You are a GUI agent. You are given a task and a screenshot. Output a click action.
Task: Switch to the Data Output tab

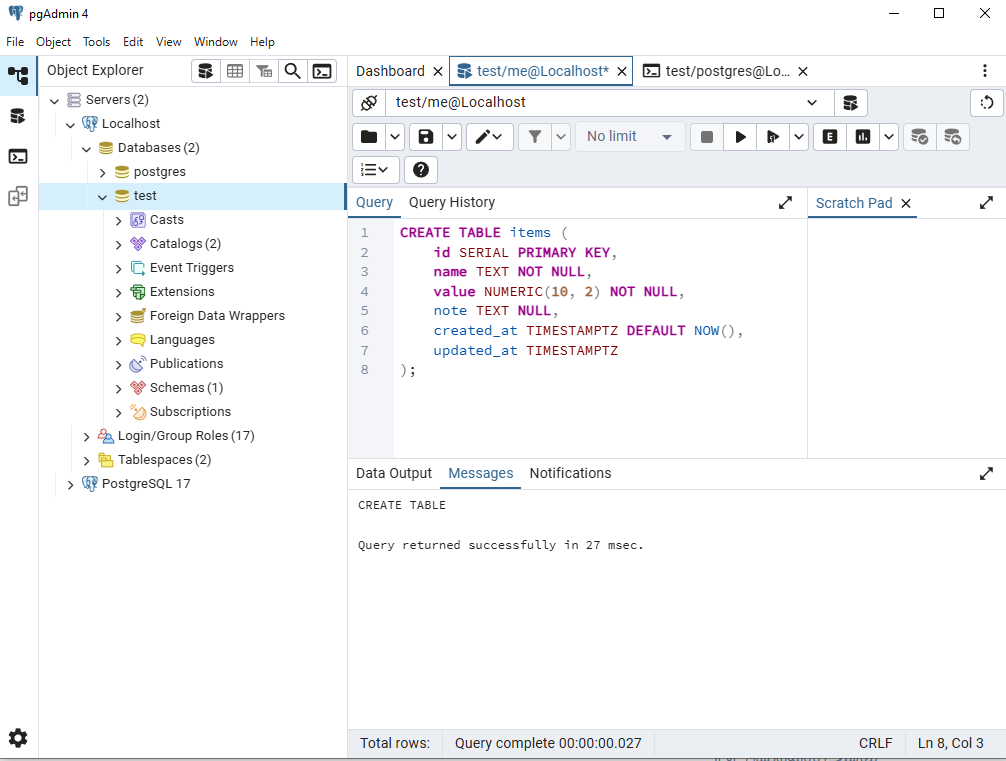[394, 474]
